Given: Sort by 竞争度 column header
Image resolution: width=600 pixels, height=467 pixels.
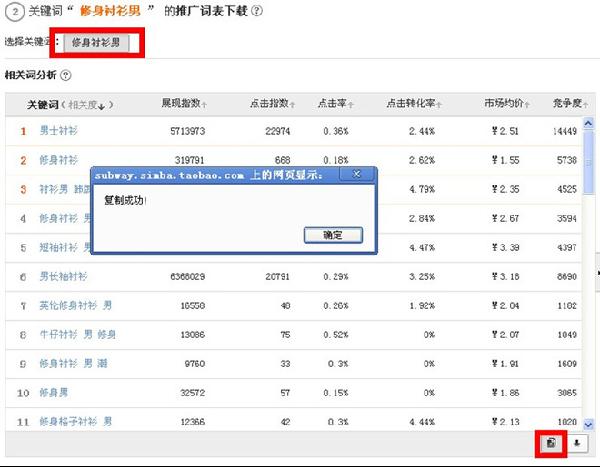Looking at the screenshot, I should (569, 103).
